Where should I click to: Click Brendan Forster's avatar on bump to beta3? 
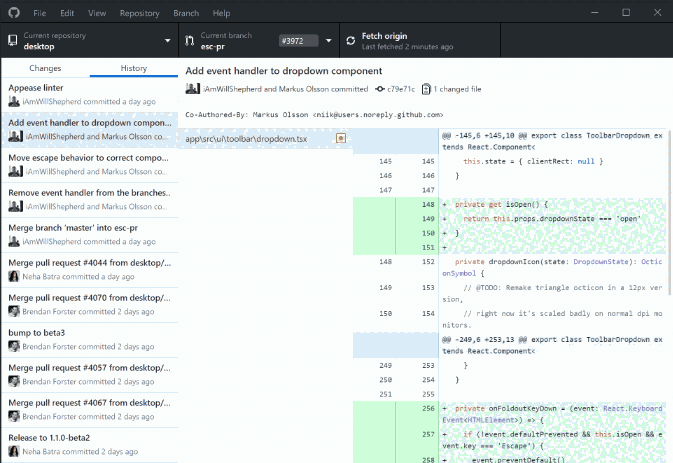point(14,346)
